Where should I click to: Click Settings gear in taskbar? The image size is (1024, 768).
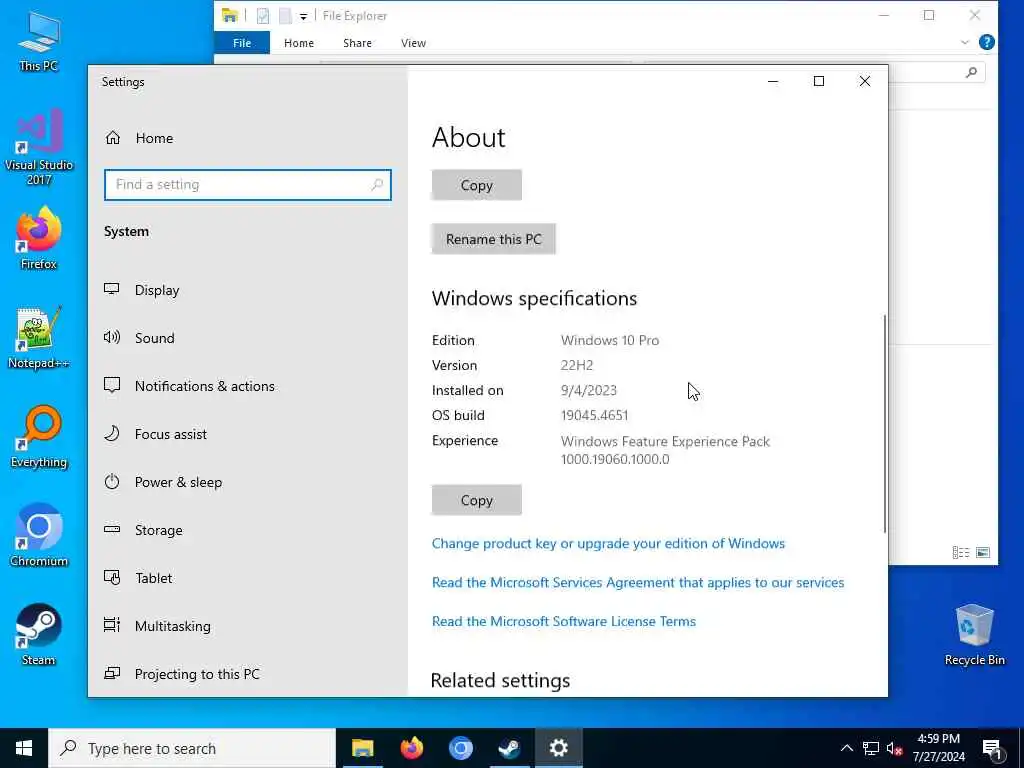pyautogui.click(x=558, y=748)
